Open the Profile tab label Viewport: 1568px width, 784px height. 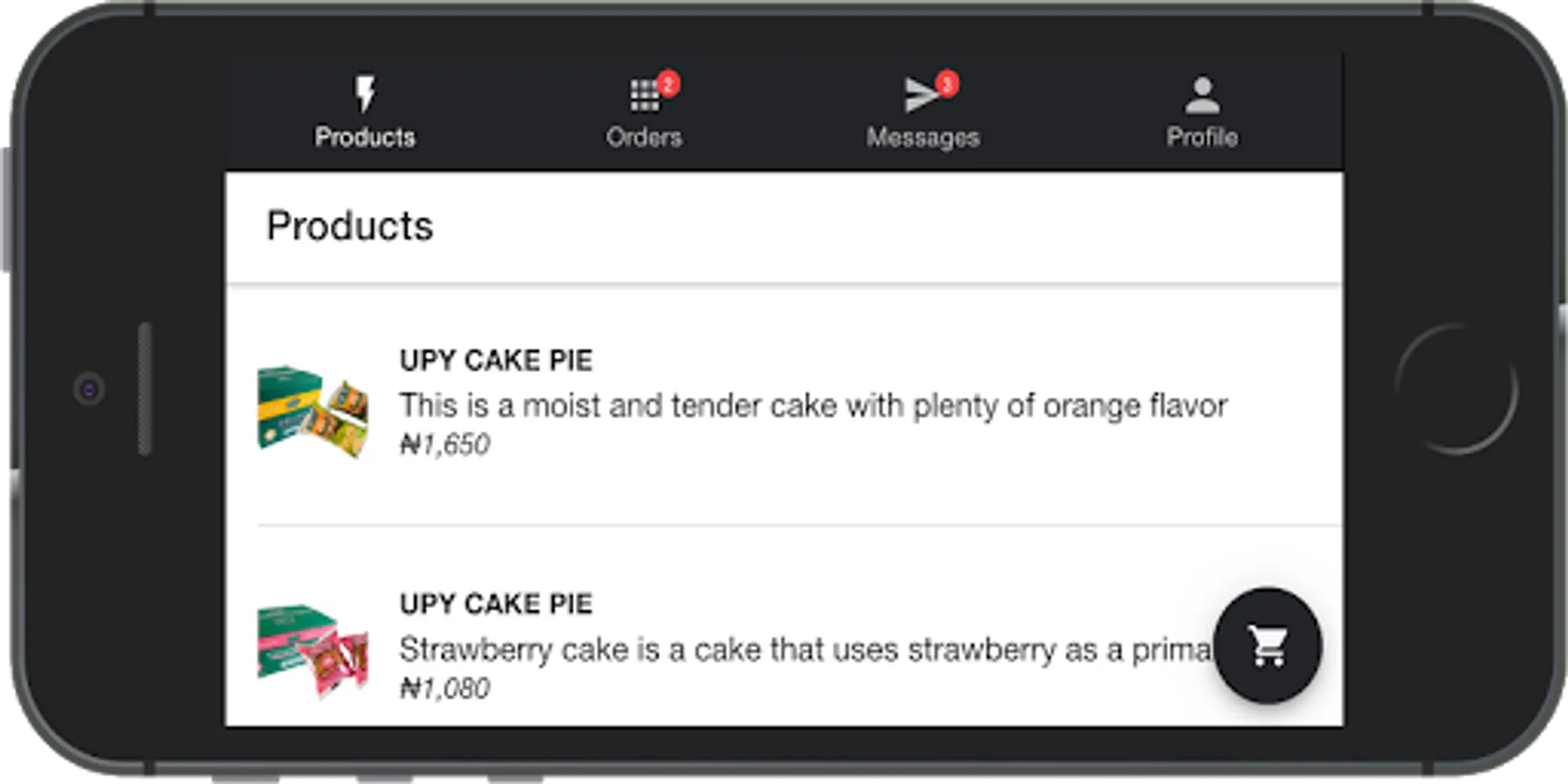[x=1202, y=137]
